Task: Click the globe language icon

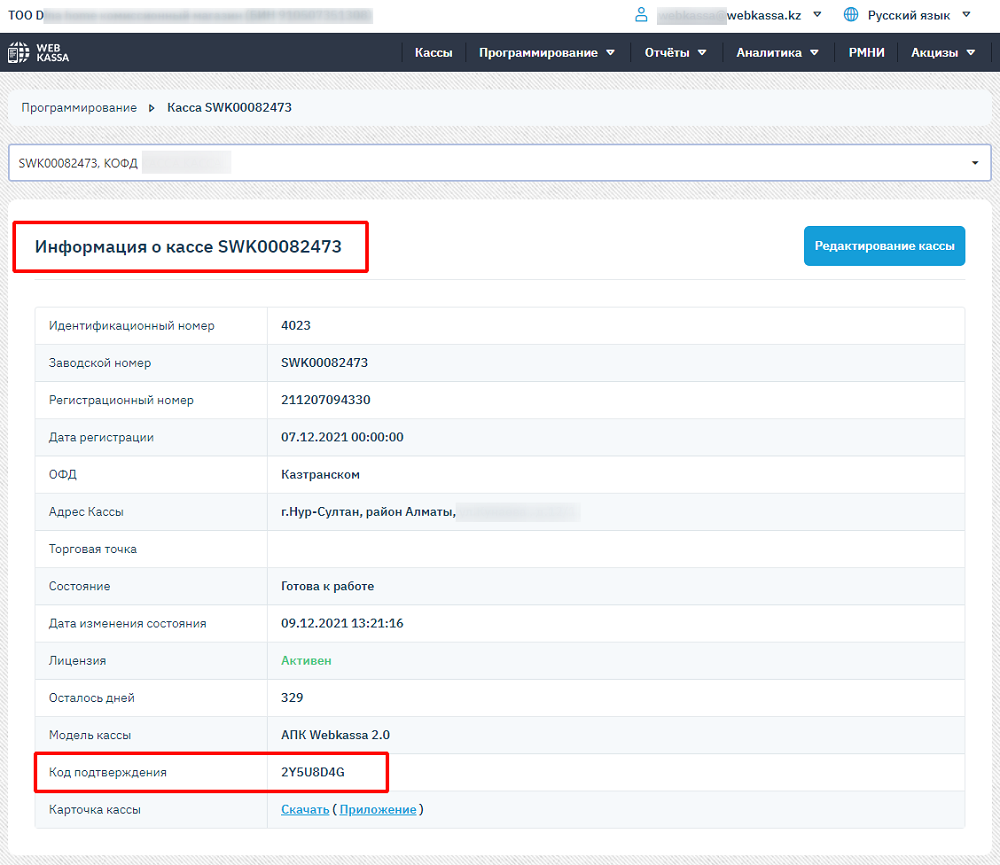Action: pos(851,15)
